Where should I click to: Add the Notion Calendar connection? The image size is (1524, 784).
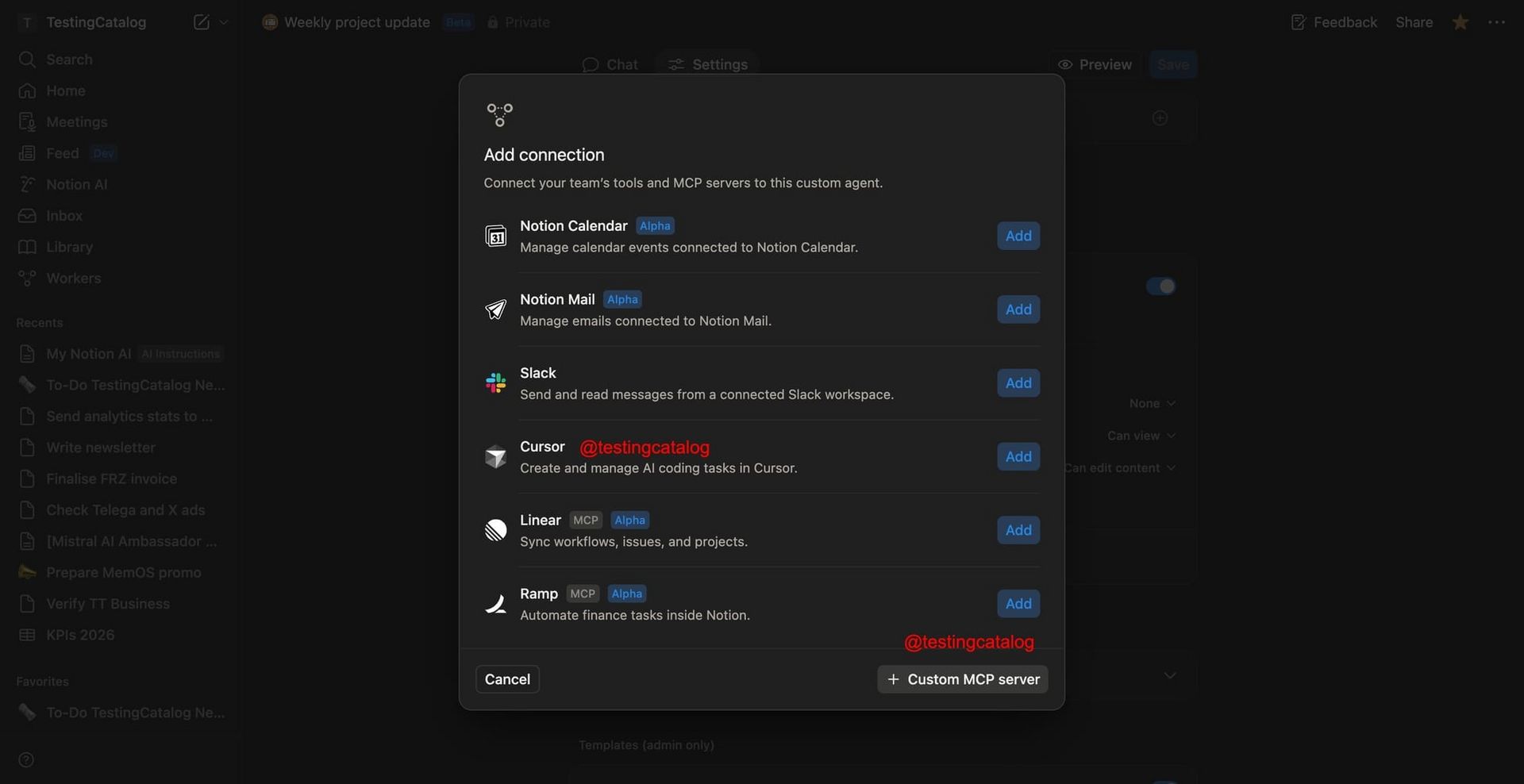coord(1018,236)
